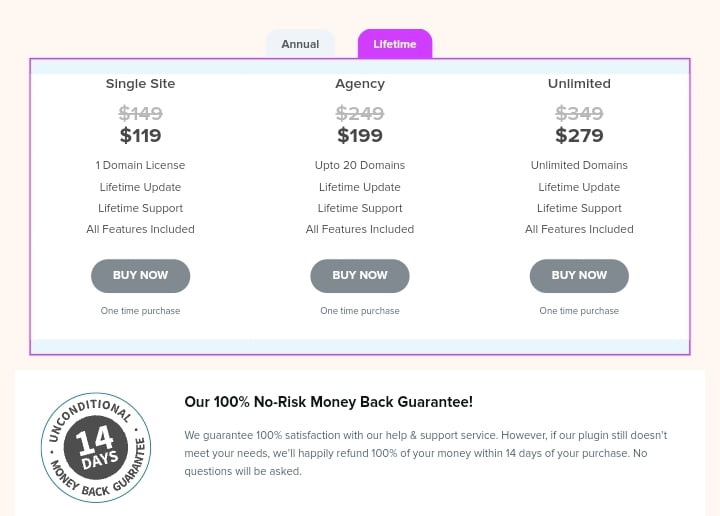Click the $199 Agency price

[360, 135]
